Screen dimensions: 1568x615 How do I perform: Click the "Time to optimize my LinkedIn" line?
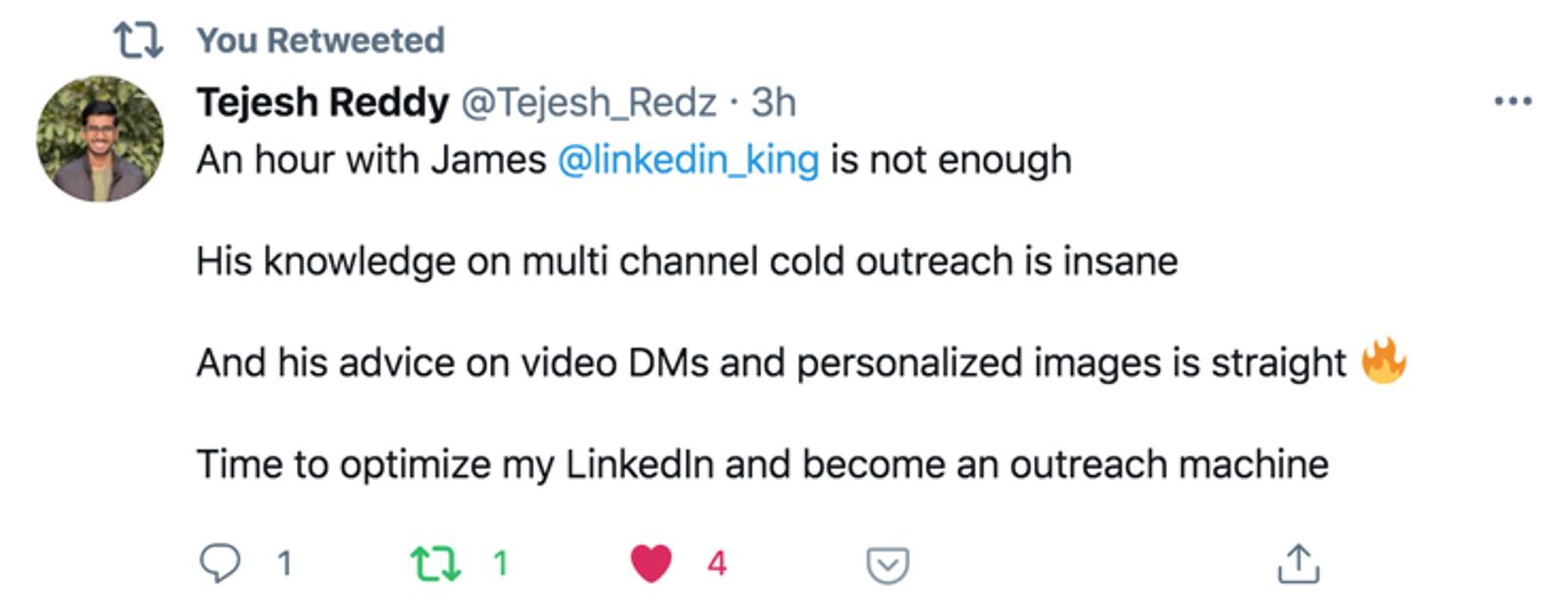(761, 463)
